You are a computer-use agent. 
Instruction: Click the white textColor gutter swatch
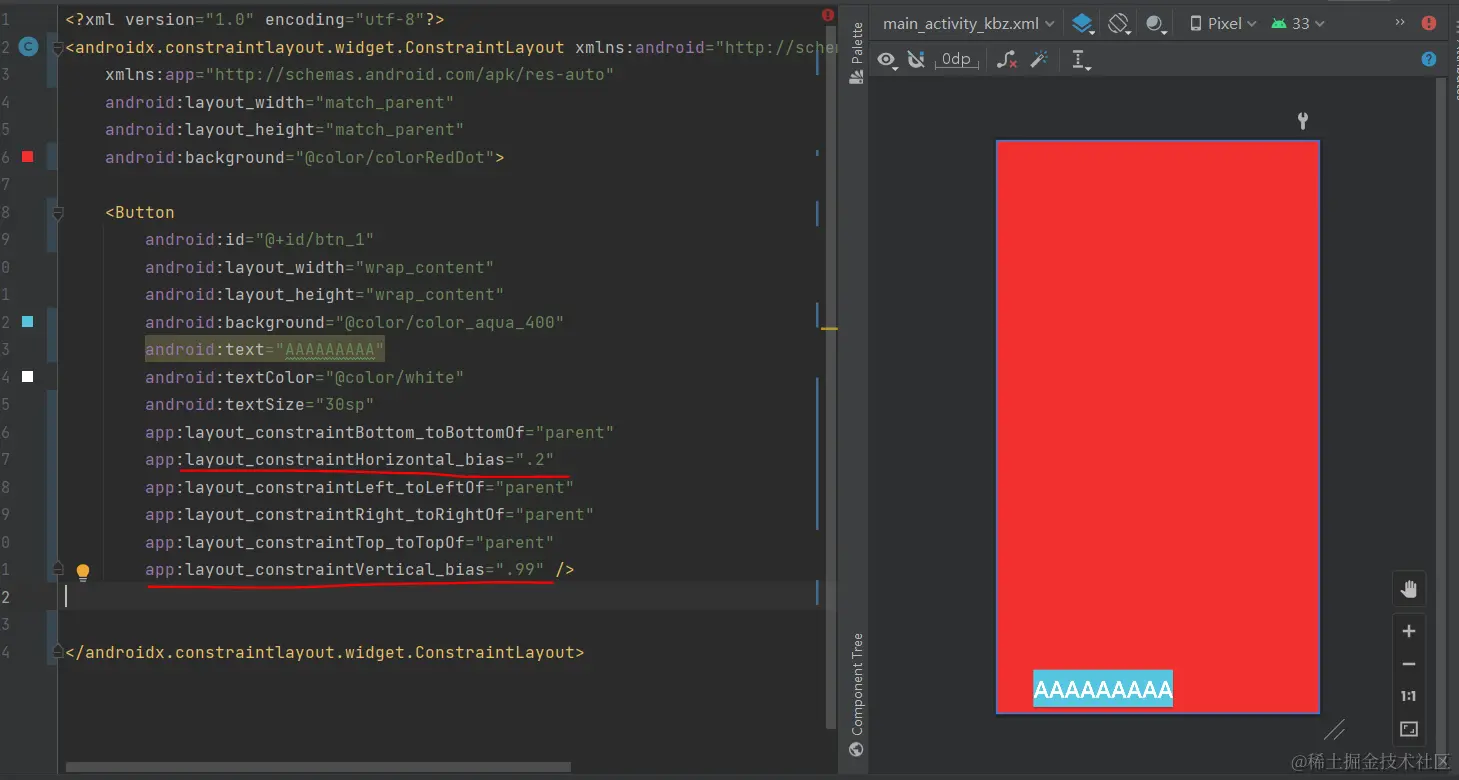click(28, 376)
